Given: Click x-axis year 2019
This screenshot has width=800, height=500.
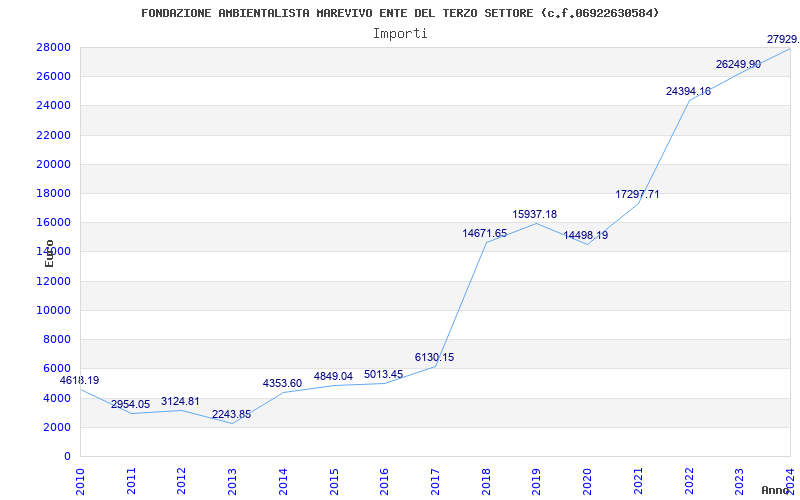Looking at the screenshot, I should [x=537, y=481].
